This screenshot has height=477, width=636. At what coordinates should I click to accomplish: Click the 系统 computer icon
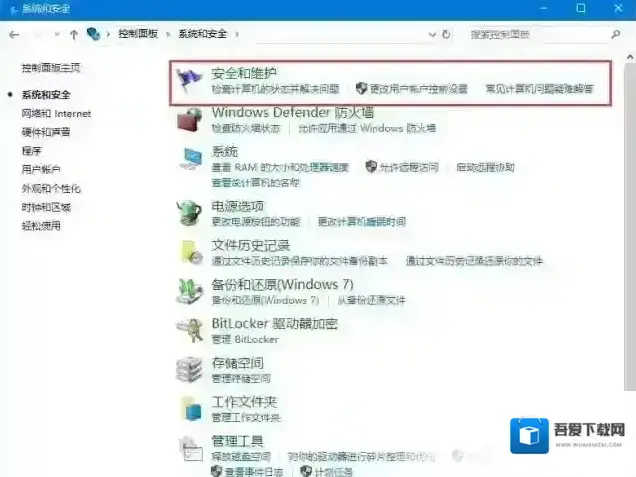pyautogui.click(x=191, y=159)
